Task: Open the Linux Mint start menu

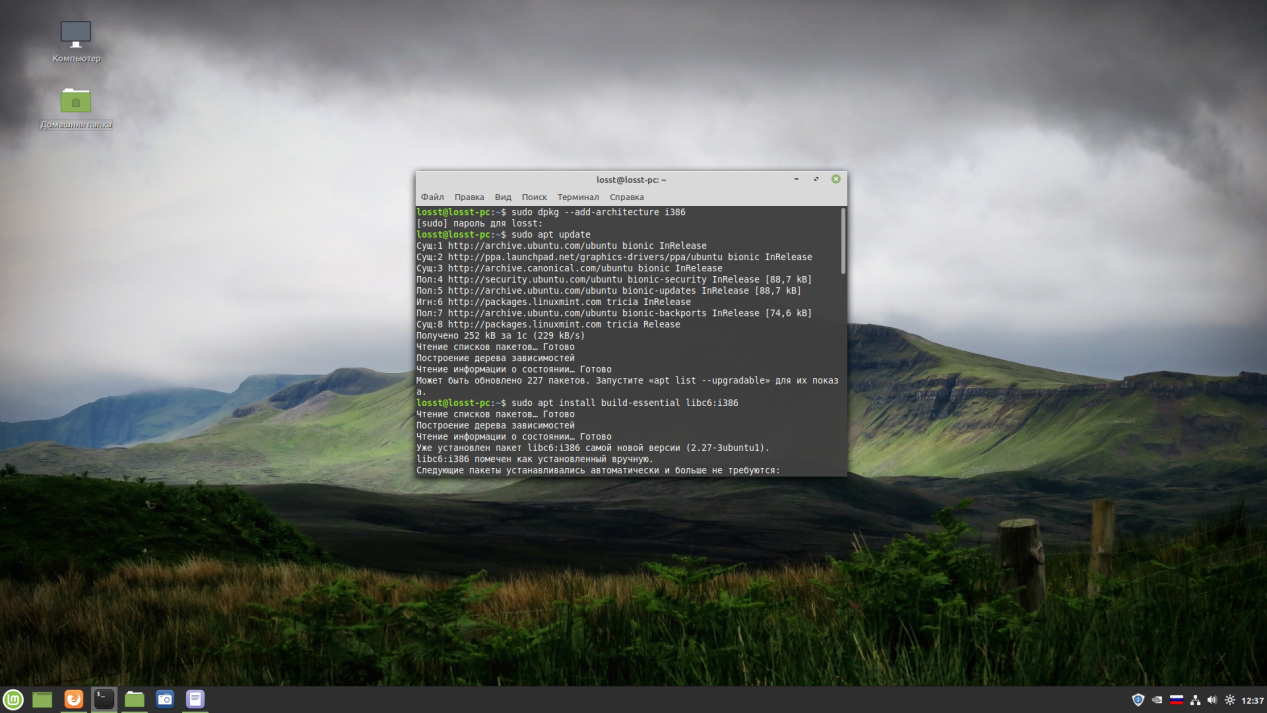Action: 13,699
